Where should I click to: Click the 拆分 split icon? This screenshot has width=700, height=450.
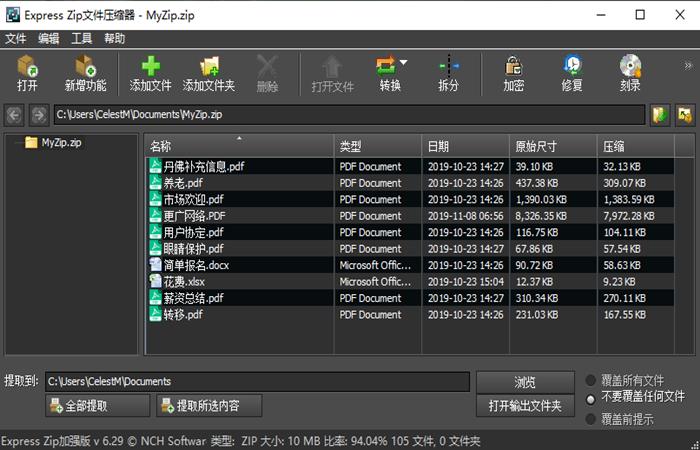click(x=449, y=66)
